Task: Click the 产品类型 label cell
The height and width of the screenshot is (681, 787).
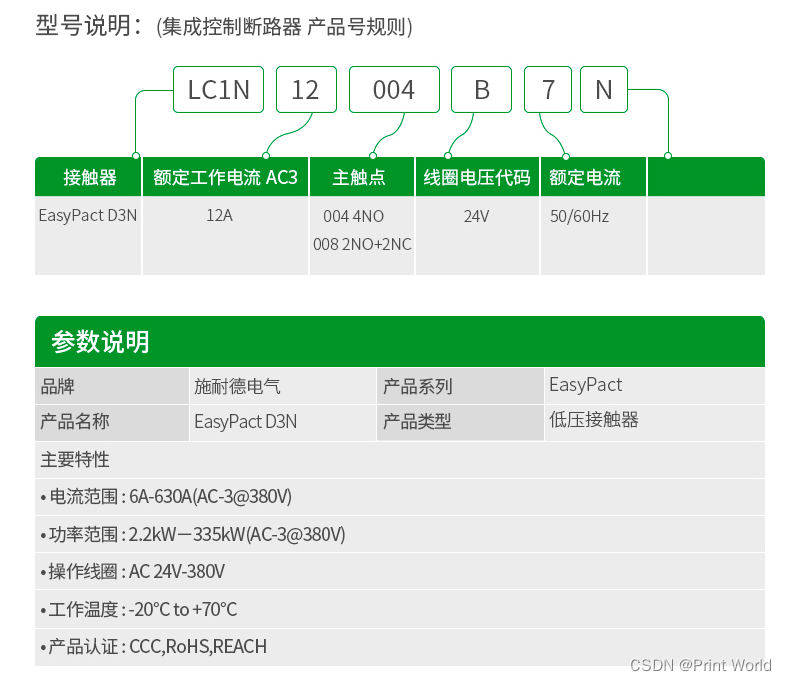Action: (x=460, y=423)
